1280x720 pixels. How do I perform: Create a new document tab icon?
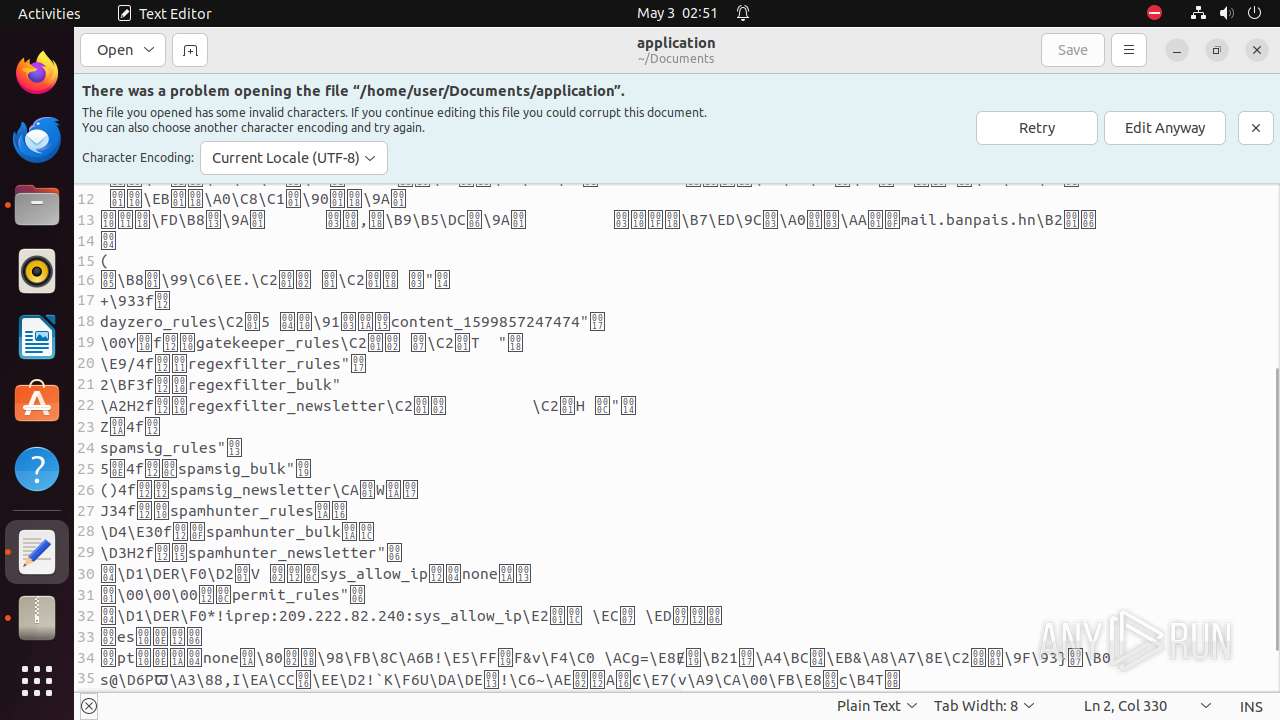[x=189, y=50]
